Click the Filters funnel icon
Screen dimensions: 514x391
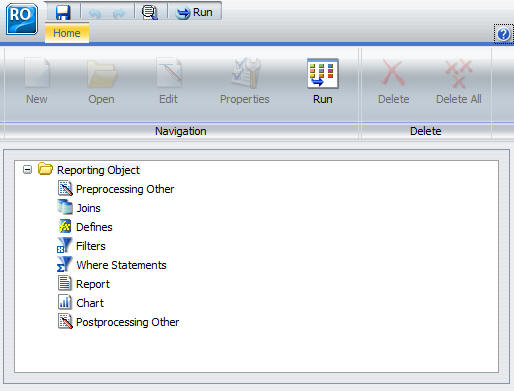(x=64, y=245)
